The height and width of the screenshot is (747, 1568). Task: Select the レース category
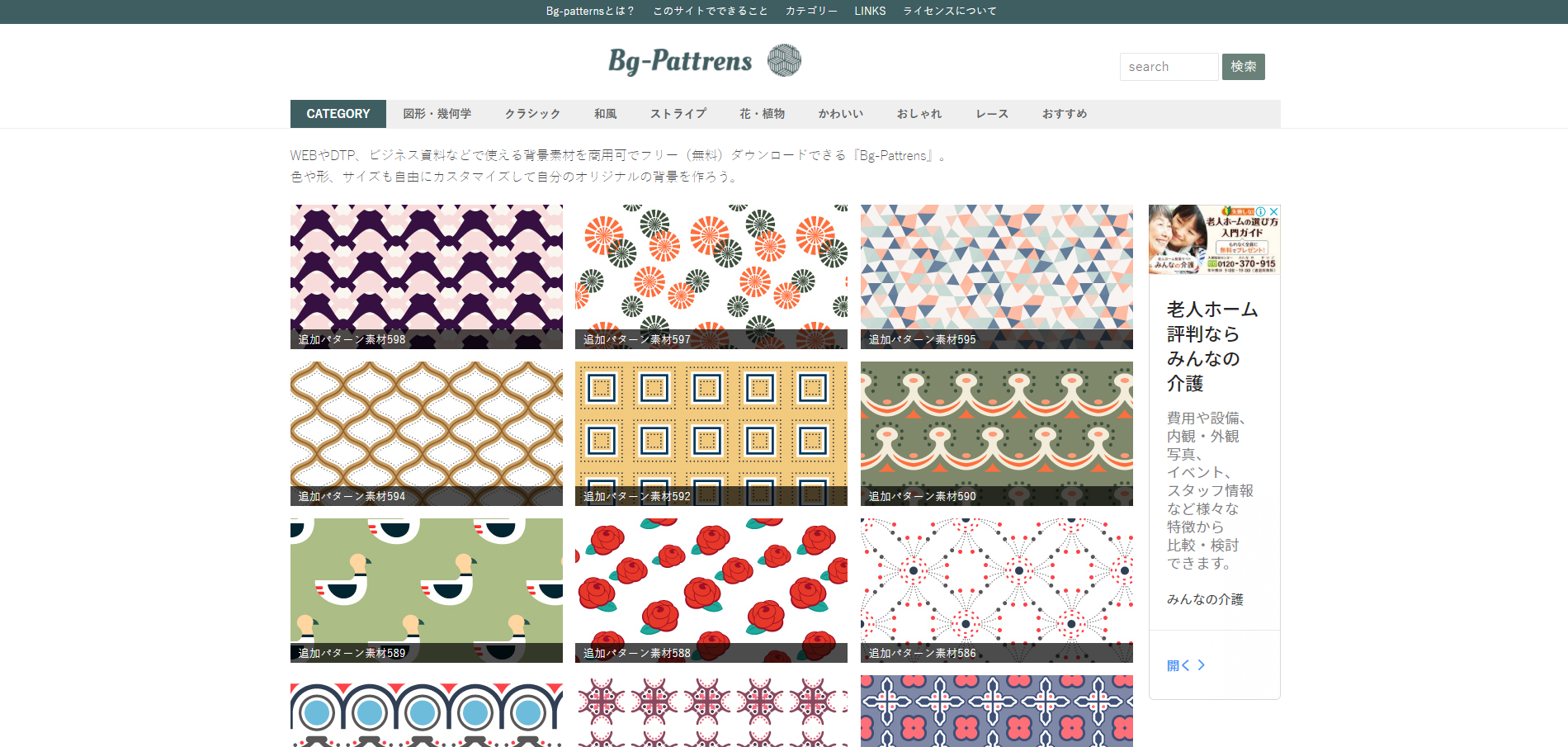click(x=992, y=114)
